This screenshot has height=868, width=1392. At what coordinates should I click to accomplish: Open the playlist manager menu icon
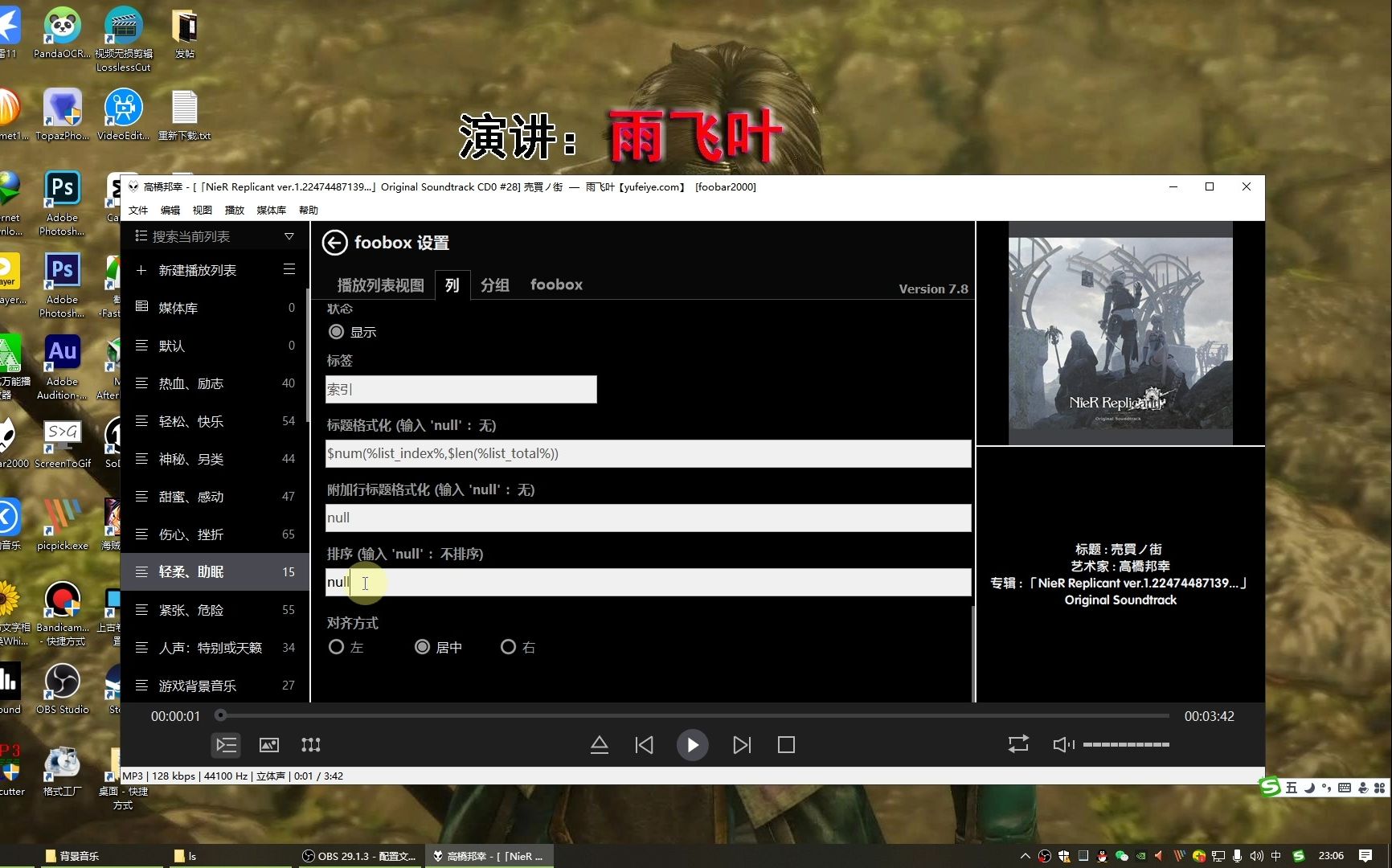pos(289,269)
